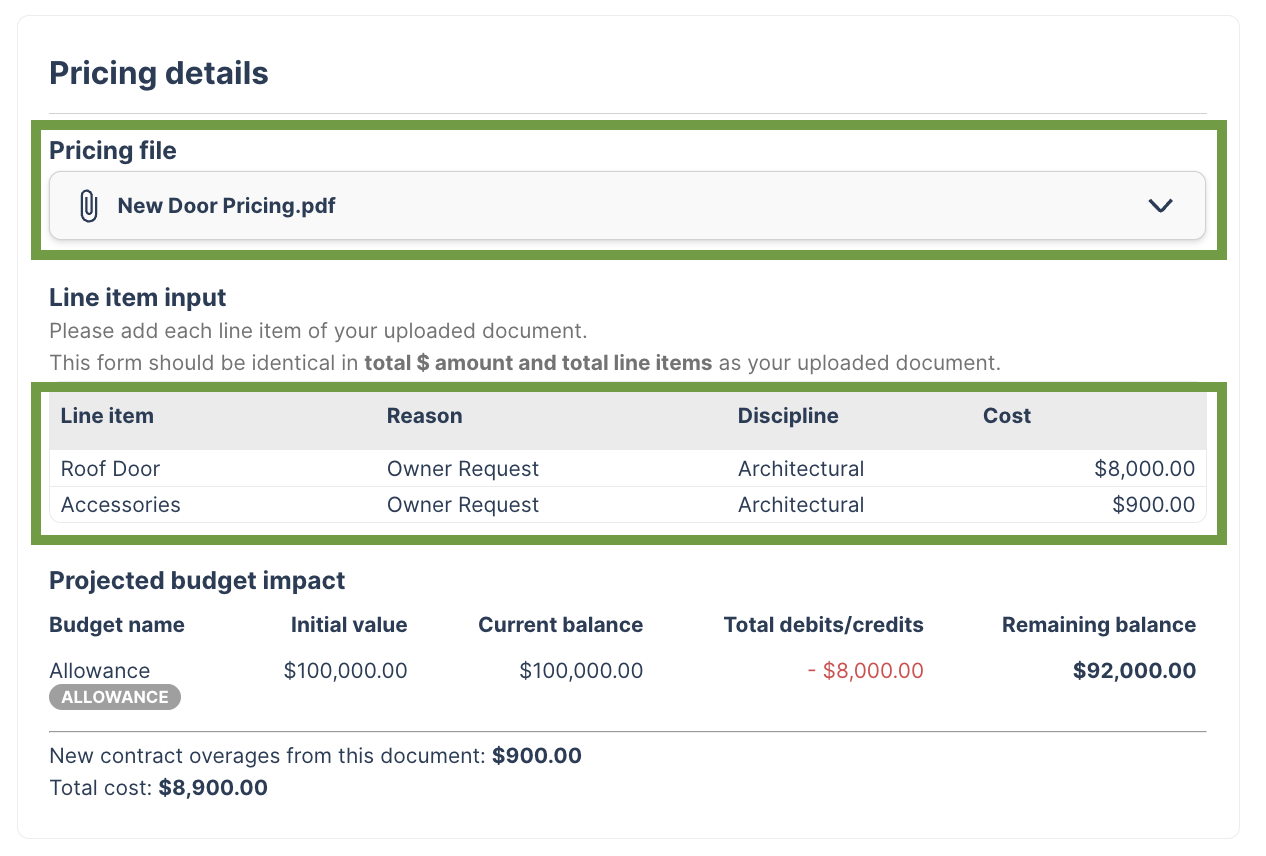Open New Door Pricing.pdf file

pyautogui.click(x=227, y=206)
